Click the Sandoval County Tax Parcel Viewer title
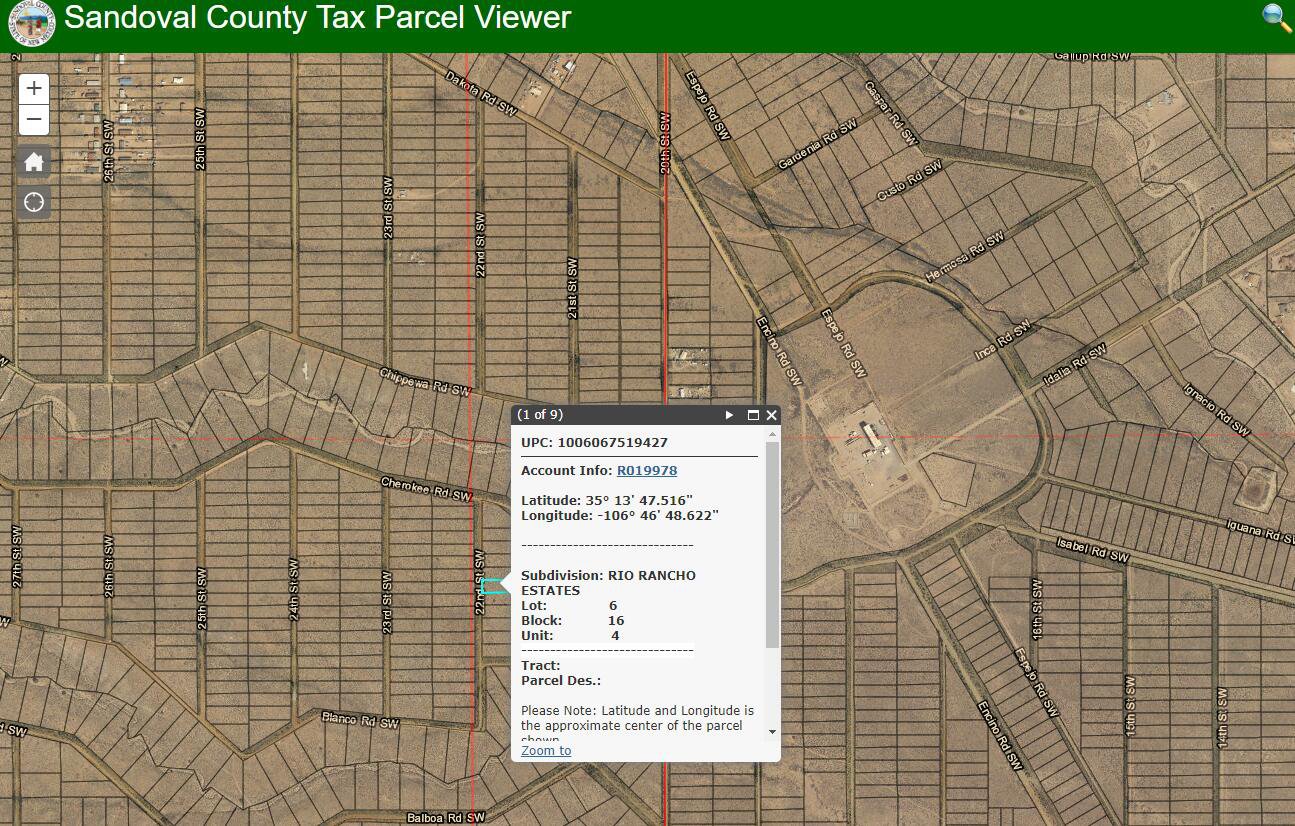This screenshot has height=826, width=1295. [x=318, y=18]
